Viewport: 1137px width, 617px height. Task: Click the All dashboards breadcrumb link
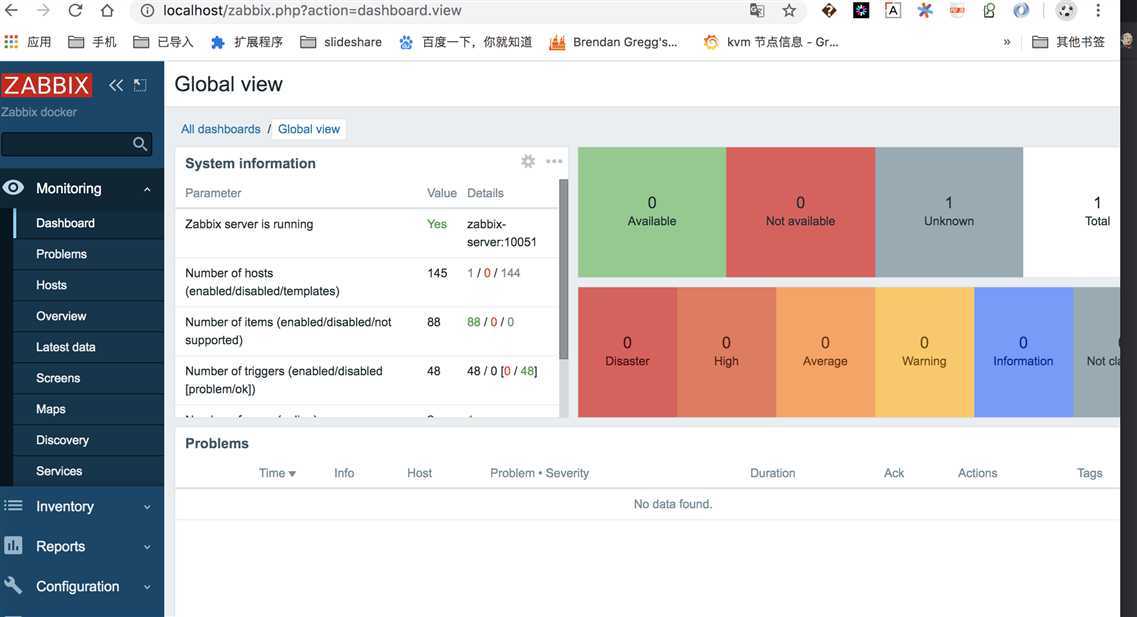[x=220, y=129]
